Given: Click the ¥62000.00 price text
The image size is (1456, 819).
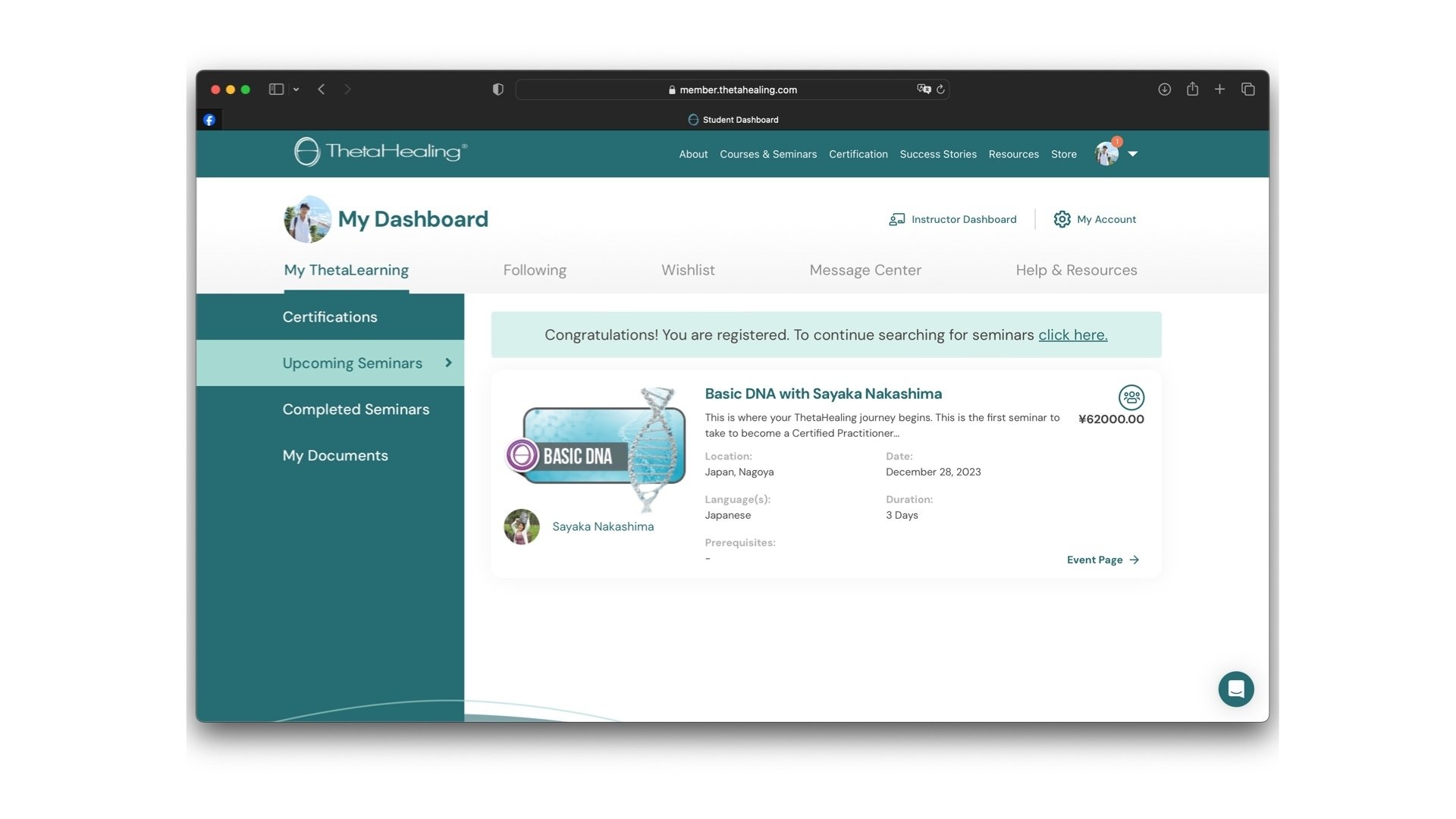Looking at the screenshot, I should coord(1111,419).
